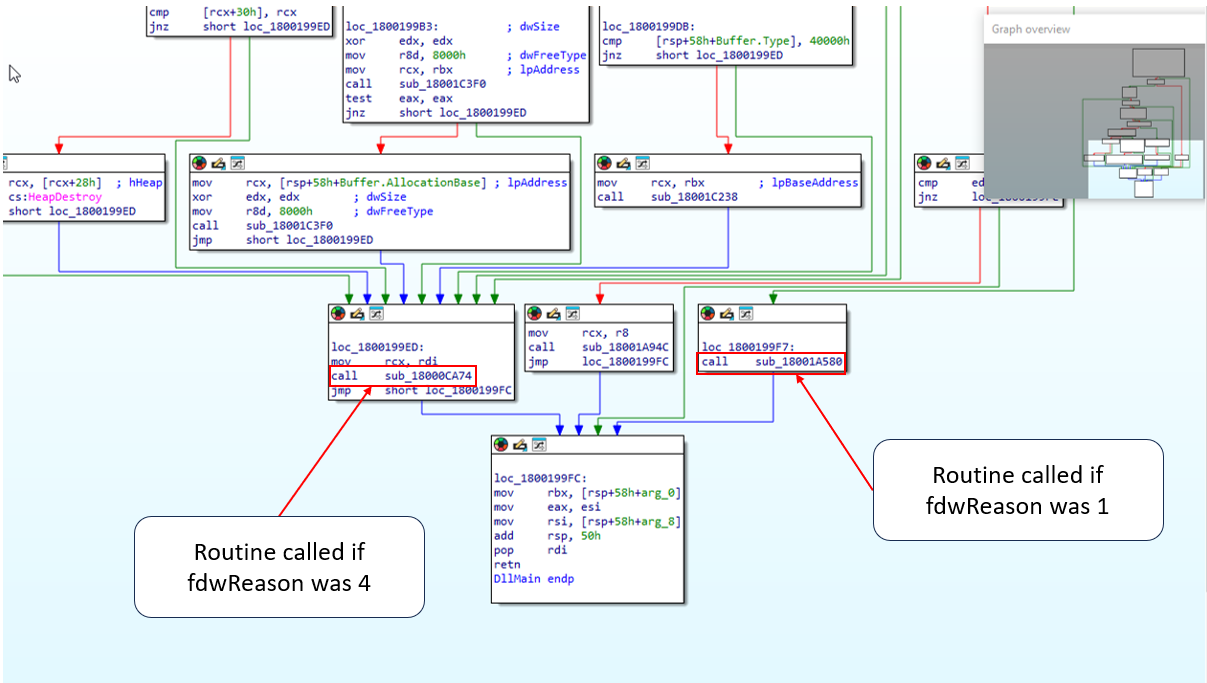Click edit pencil icon on node beside Graph overview
1207x683 pixels.
point(944,163)
